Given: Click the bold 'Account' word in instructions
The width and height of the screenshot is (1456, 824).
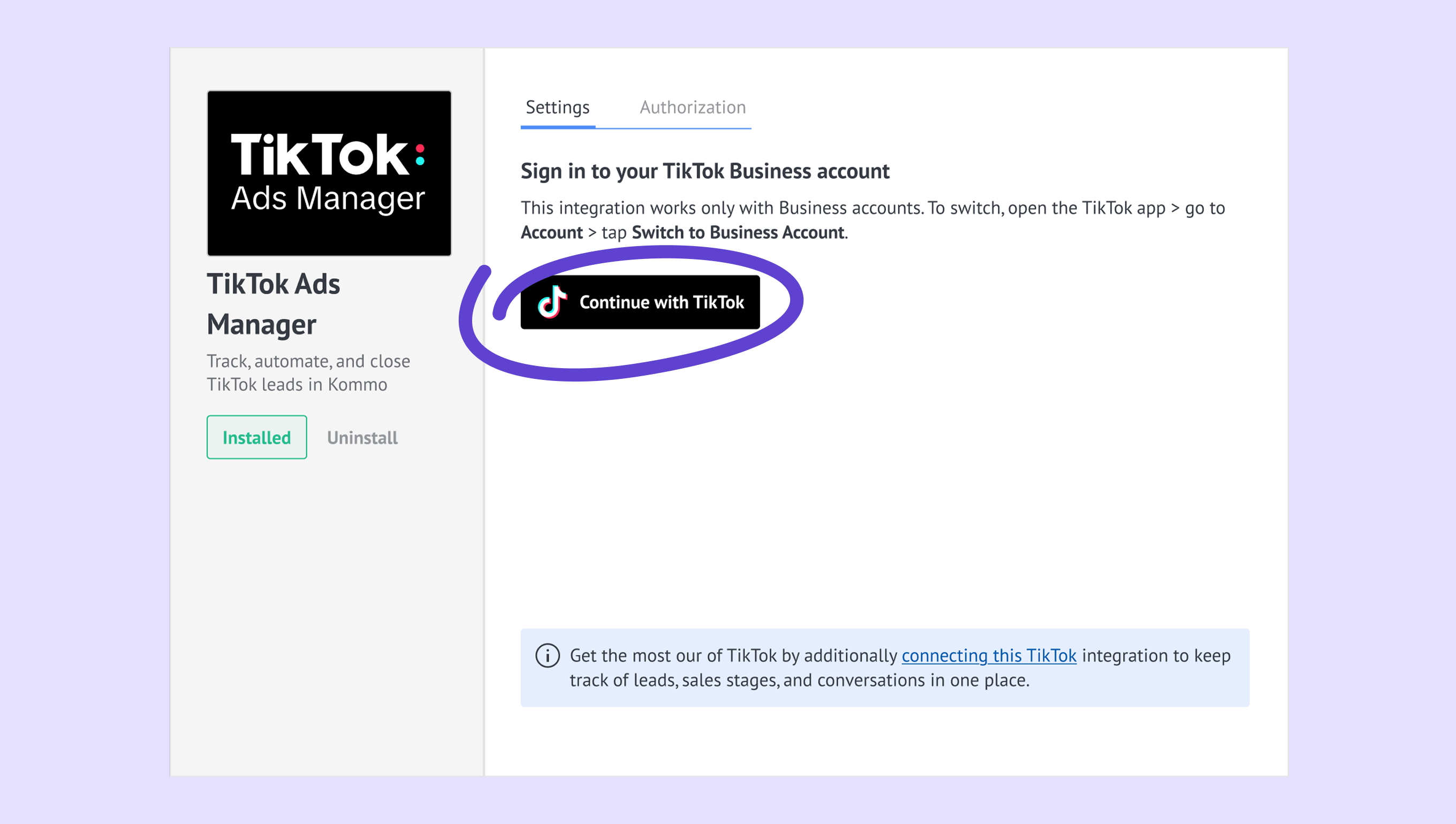Looking at the screenshot, I should (x=551, y=232).
